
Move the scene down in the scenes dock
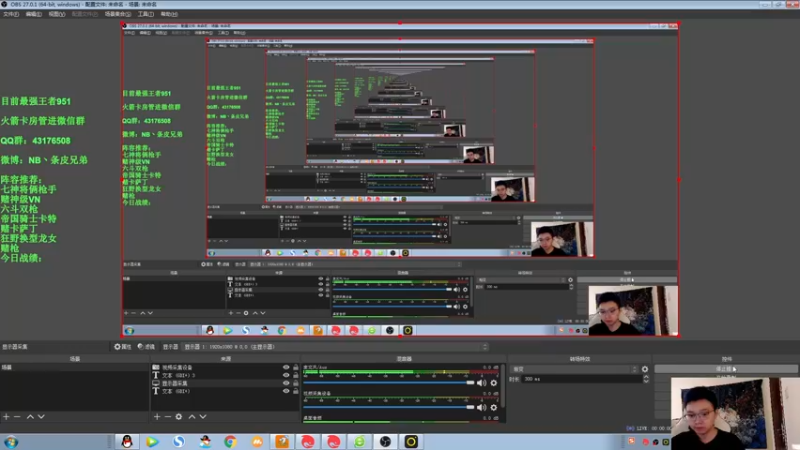coord(41,416)
